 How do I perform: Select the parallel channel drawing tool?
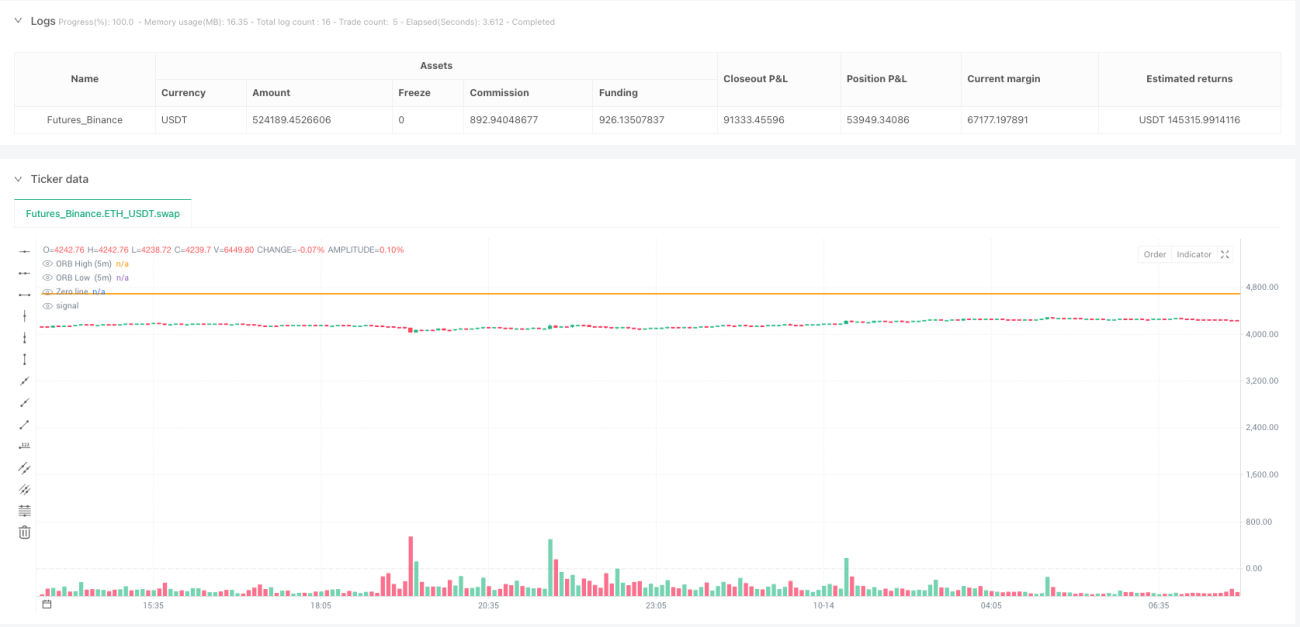pyautogui.click(x=25, y=467)
